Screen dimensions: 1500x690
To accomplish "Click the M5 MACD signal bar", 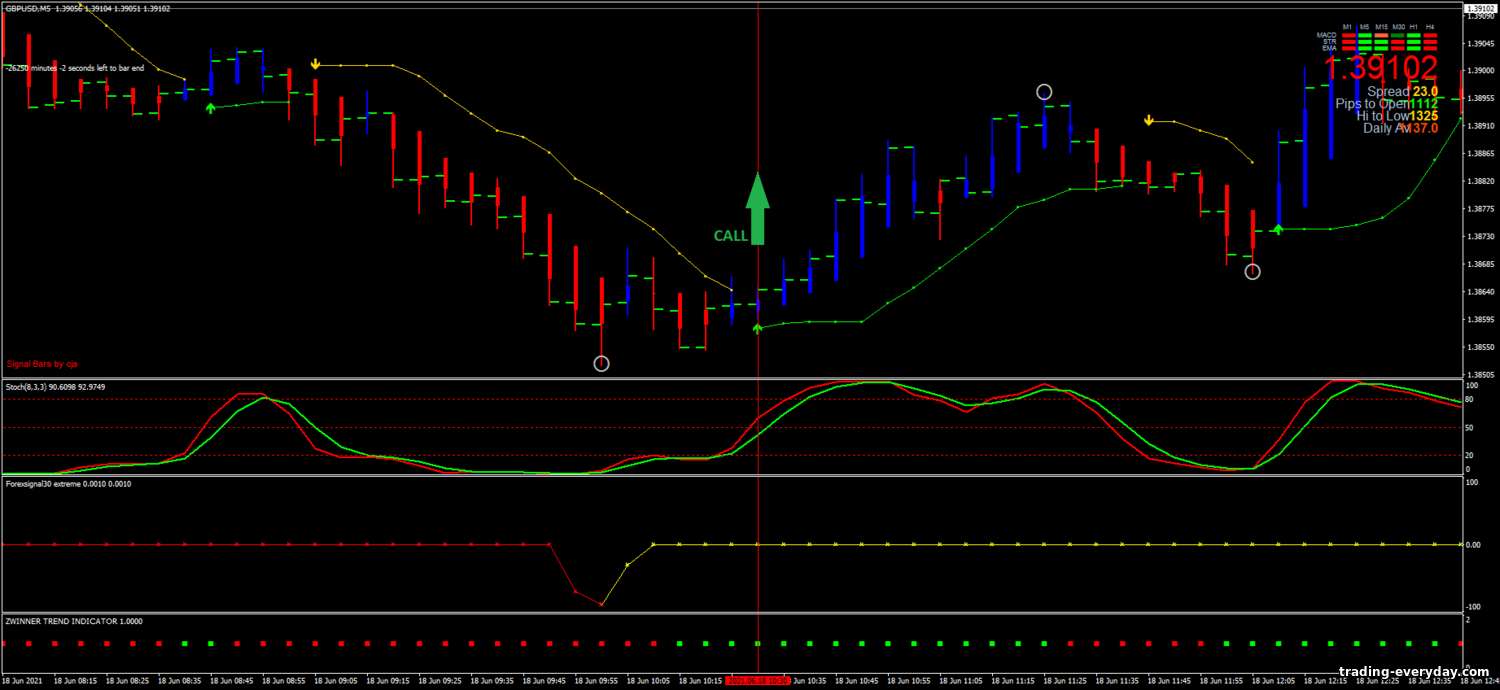I will coord(1365,35).
